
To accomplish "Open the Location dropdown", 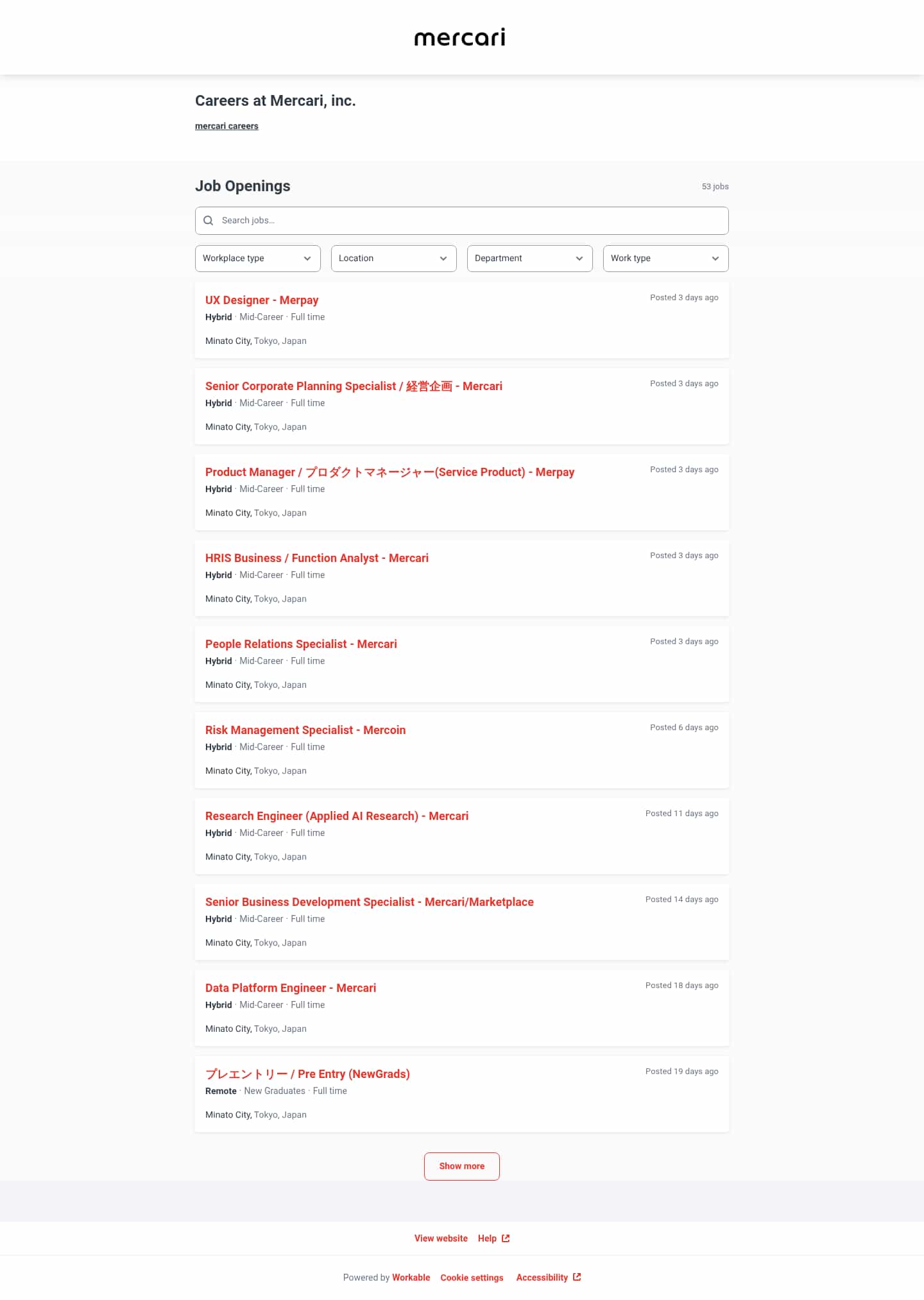I will click(x=394, y=259).
